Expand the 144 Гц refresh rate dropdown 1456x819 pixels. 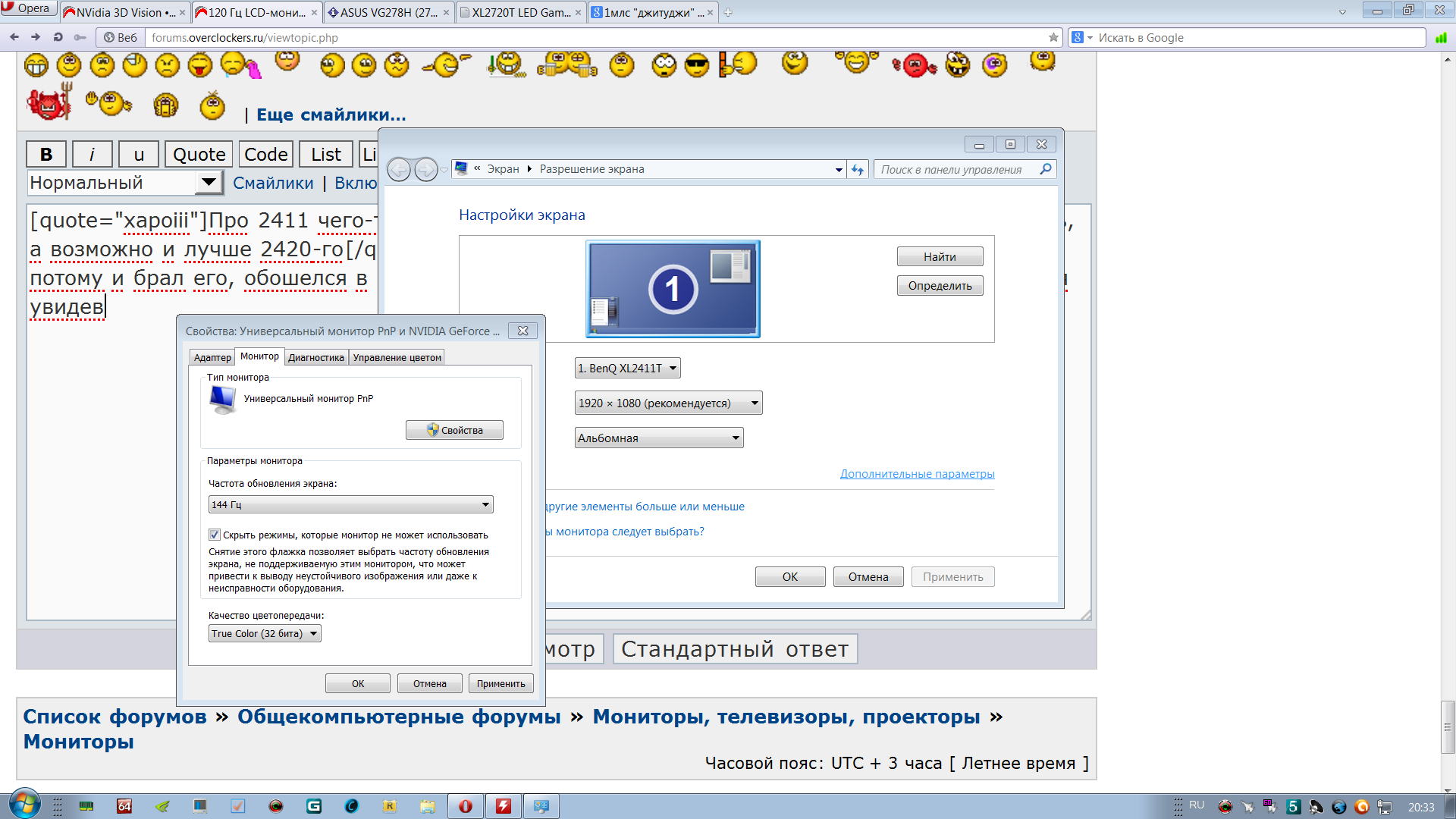(350, 504)
